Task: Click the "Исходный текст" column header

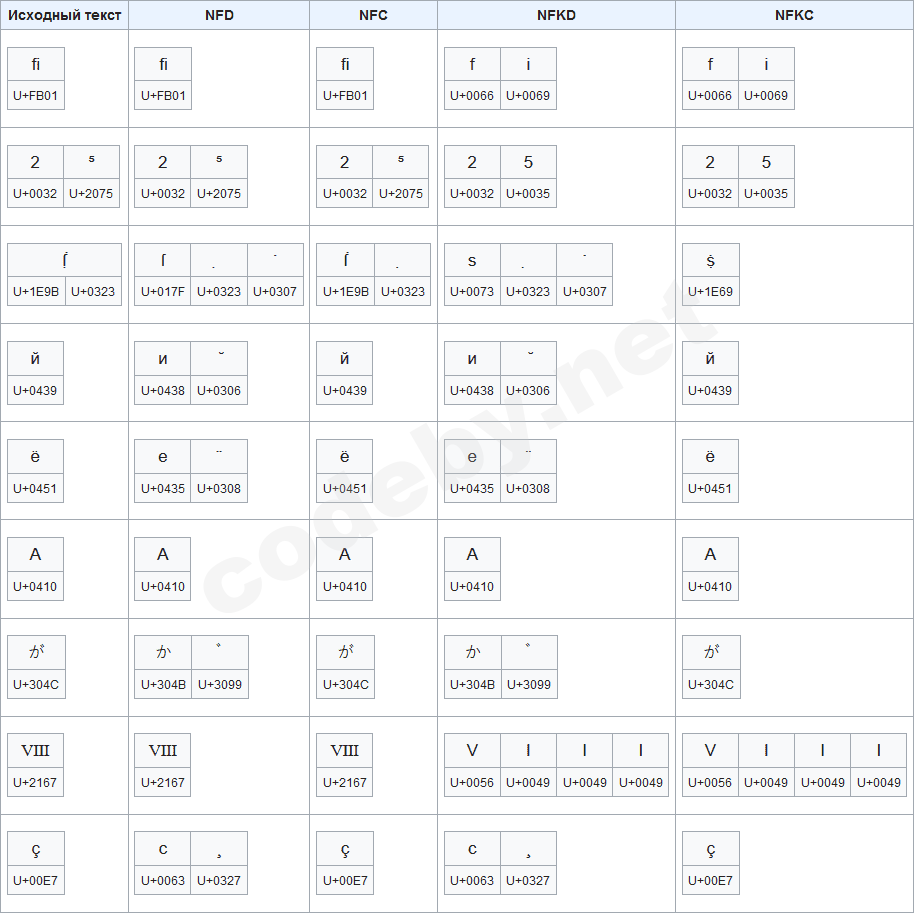Action: pyautogui.click(x=64, y=15)
